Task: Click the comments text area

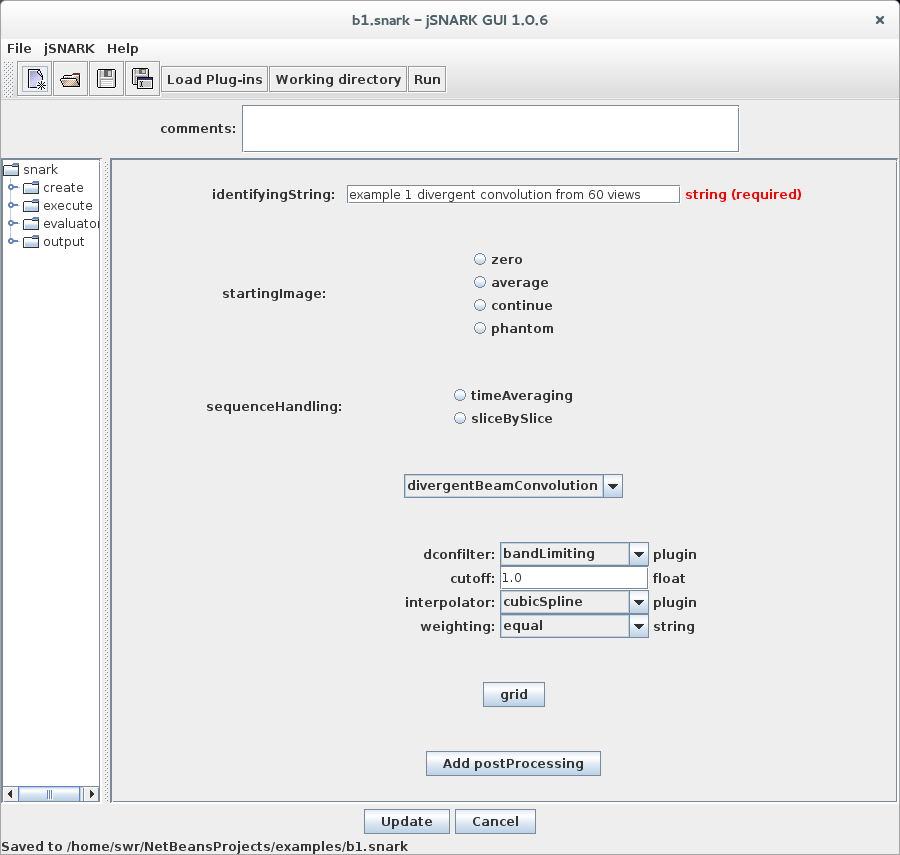Action: [491, 129]
